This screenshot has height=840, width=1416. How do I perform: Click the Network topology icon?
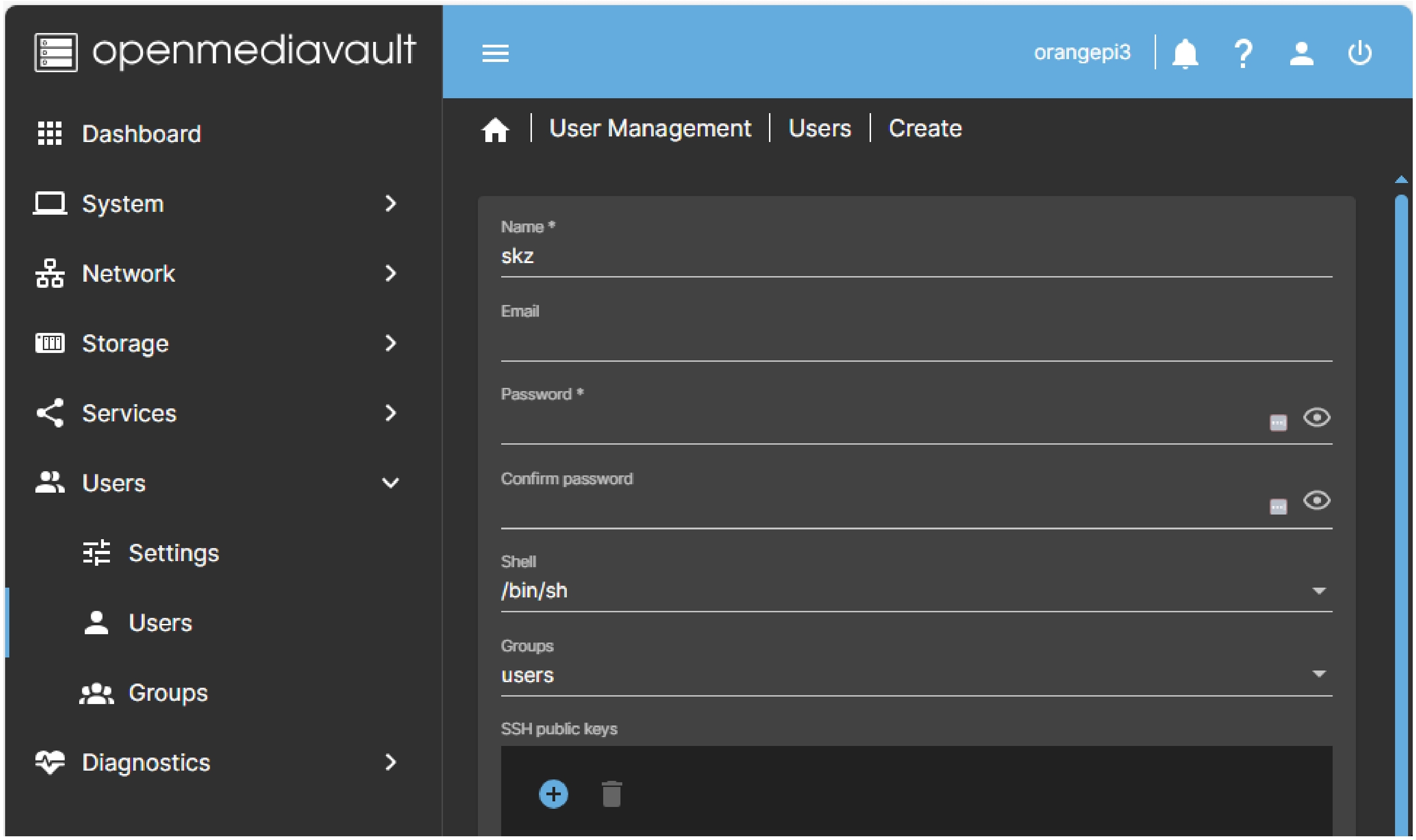(x=50, y=273)
